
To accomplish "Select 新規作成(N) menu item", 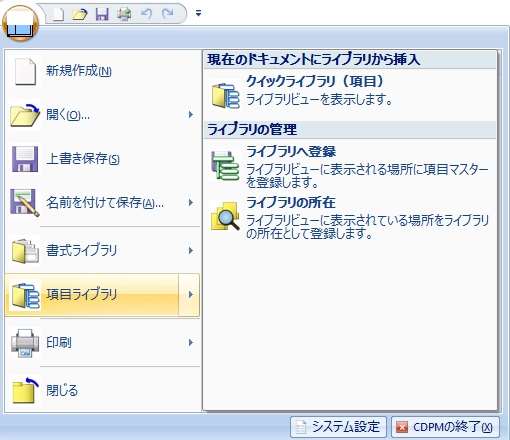I will click(x=102, y=71).
